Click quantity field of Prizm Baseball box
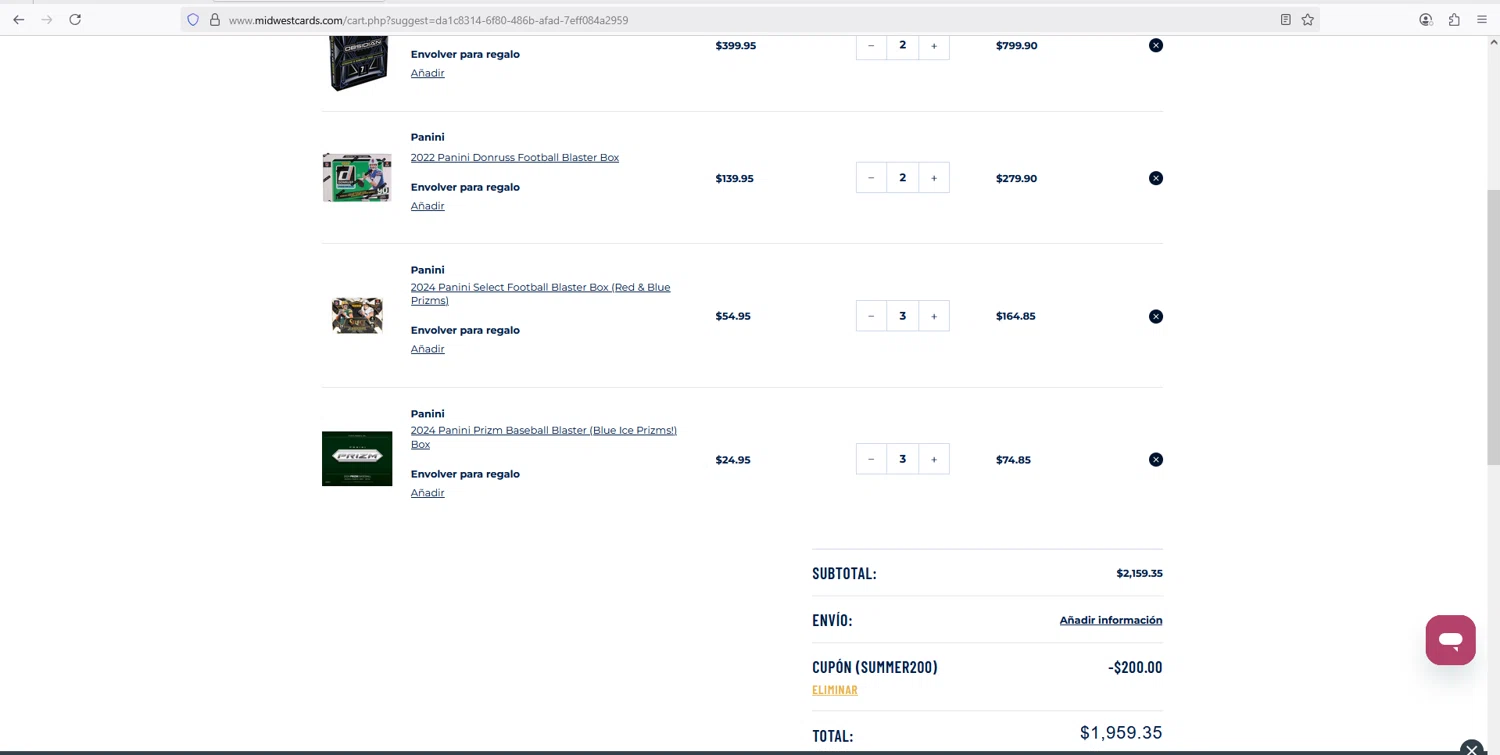 click(x=902, y=459)
